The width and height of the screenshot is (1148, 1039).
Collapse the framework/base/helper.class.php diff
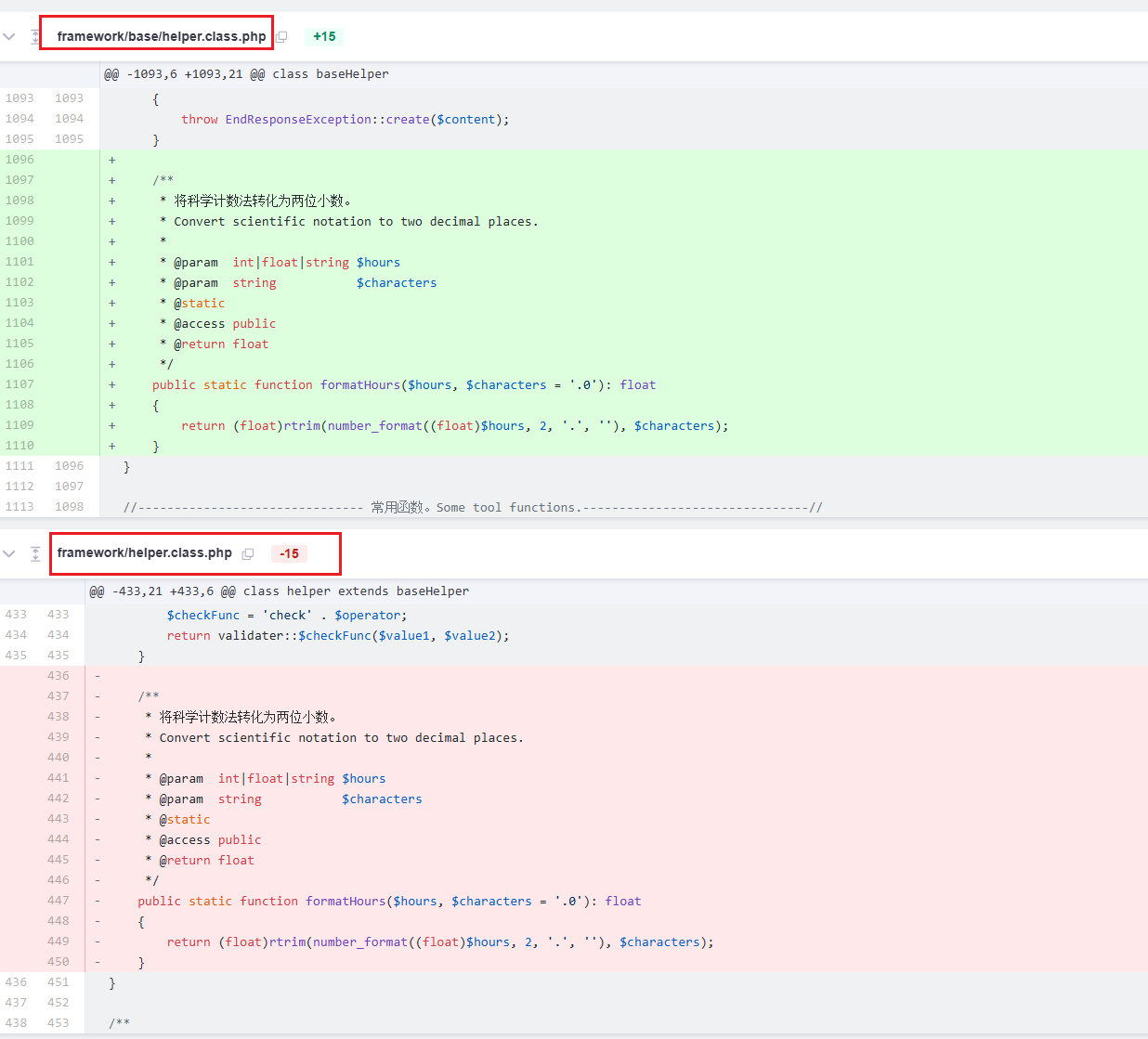point(9,37)
